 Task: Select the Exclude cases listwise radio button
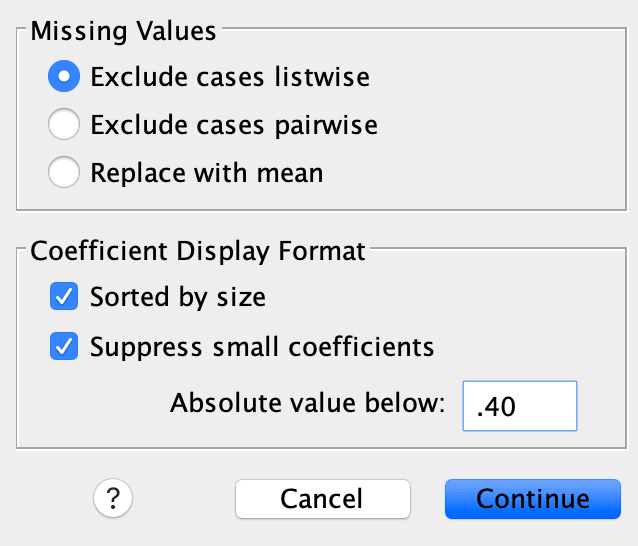pos(64,76)
